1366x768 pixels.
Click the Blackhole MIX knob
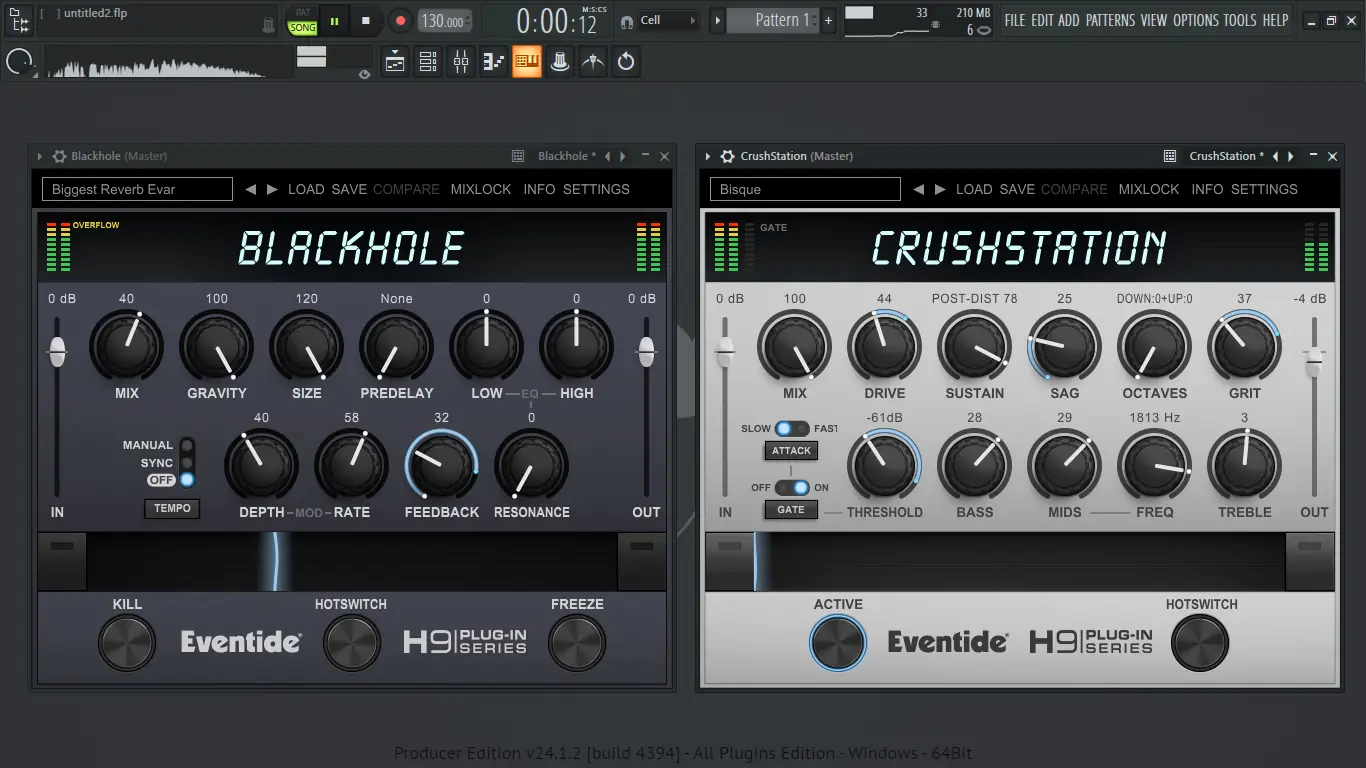(x=127, y=346)
